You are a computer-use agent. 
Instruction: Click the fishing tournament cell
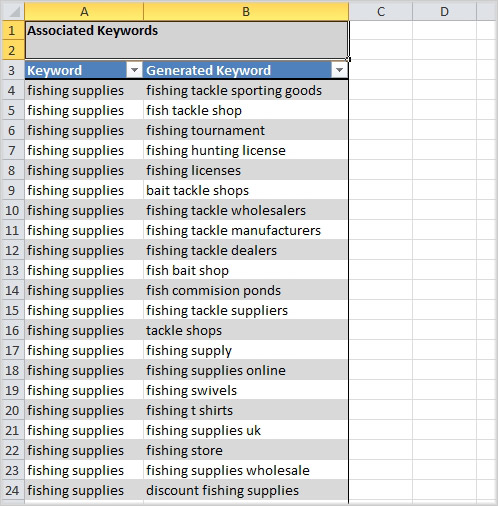click(x=246, y=130)
